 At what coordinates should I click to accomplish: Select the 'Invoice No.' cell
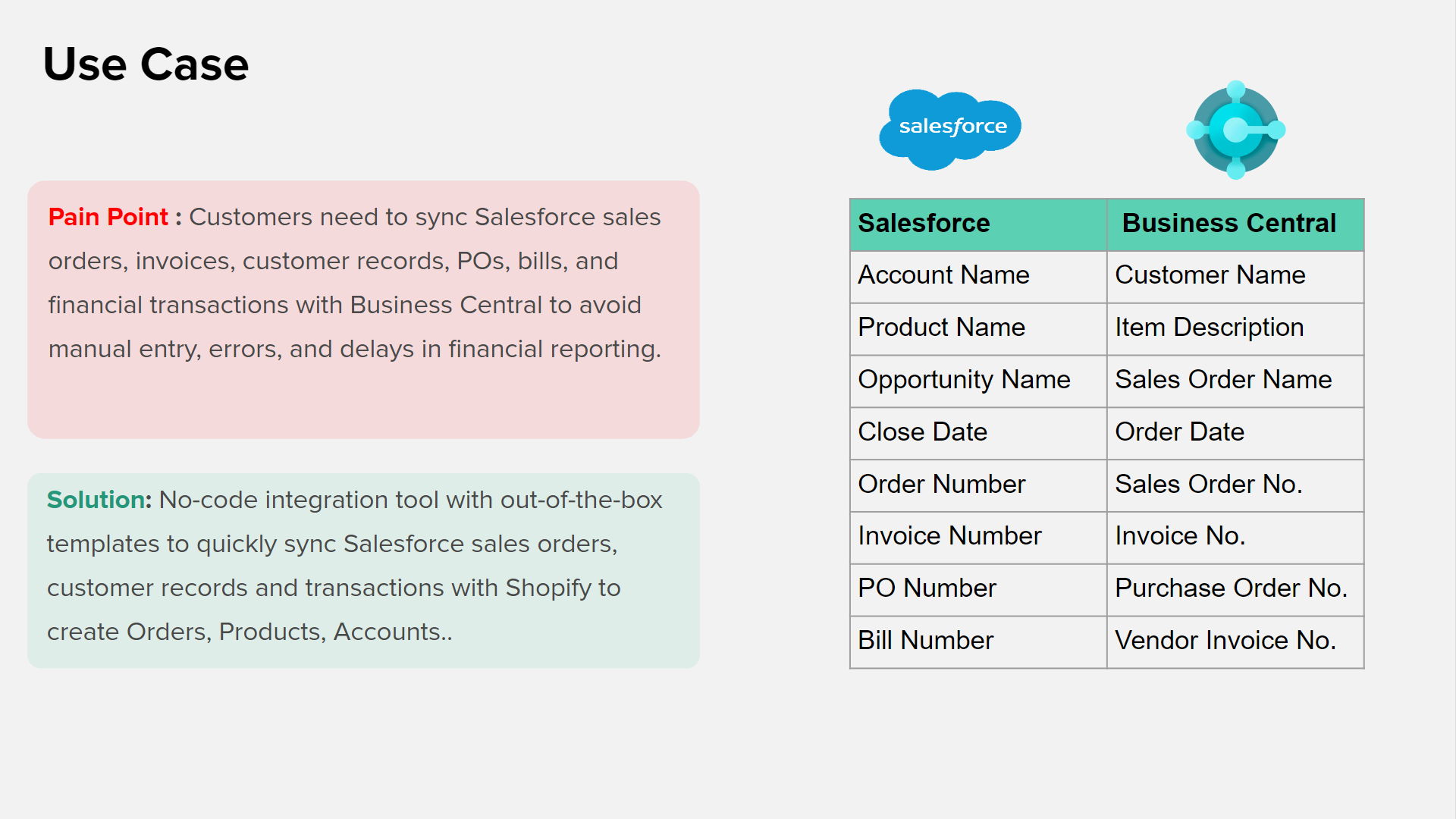1235,536
